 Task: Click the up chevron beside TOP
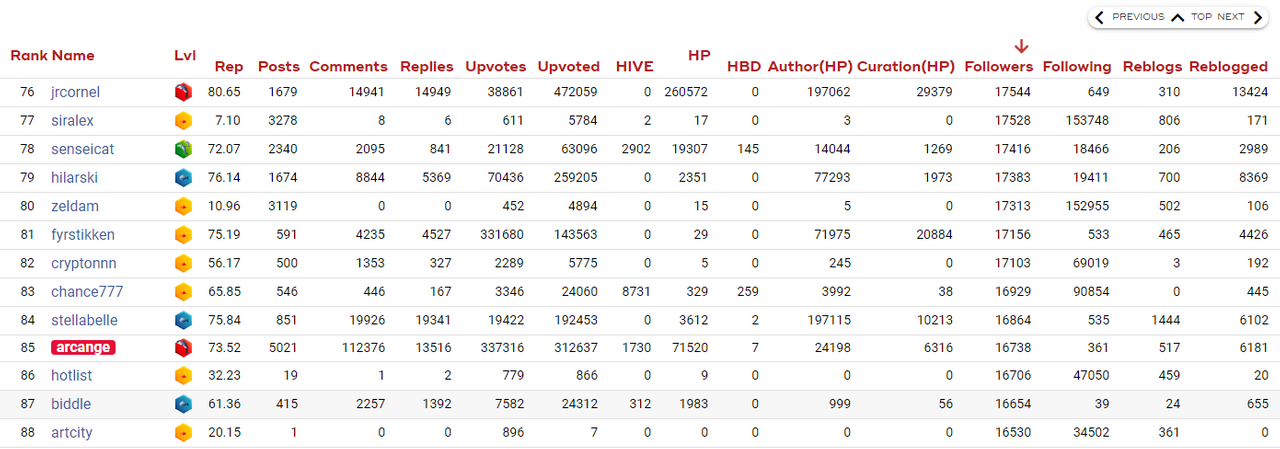(x=1177, y=17)
